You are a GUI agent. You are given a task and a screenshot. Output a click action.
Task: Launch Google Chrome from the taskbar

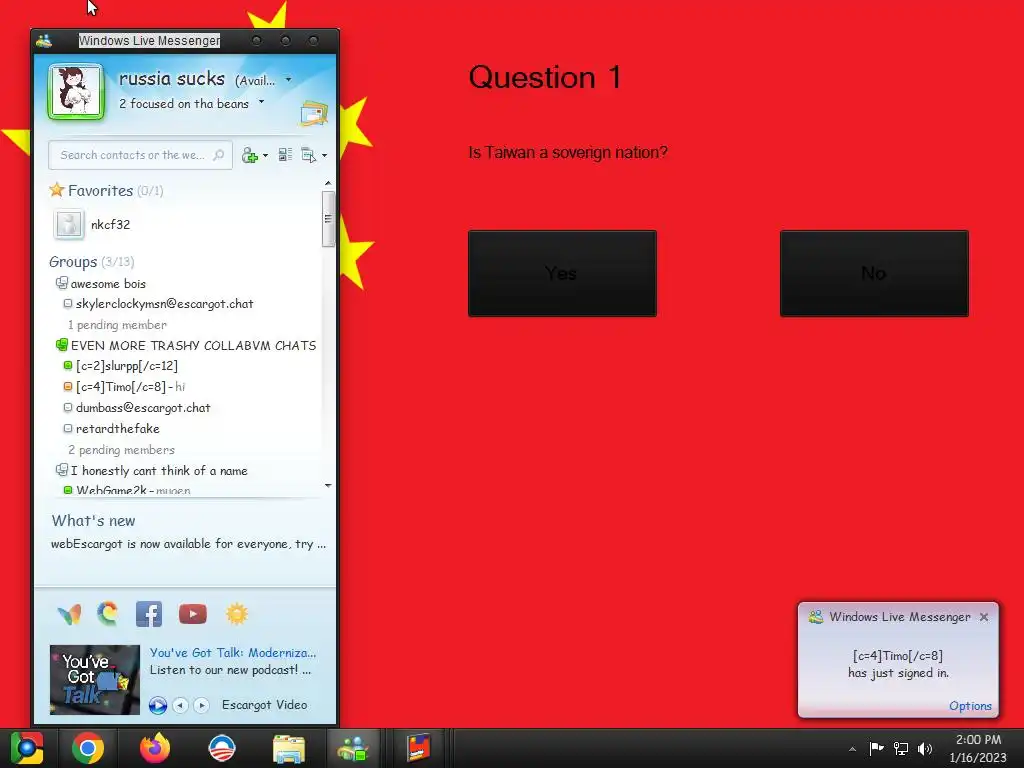tap(88, 748)
